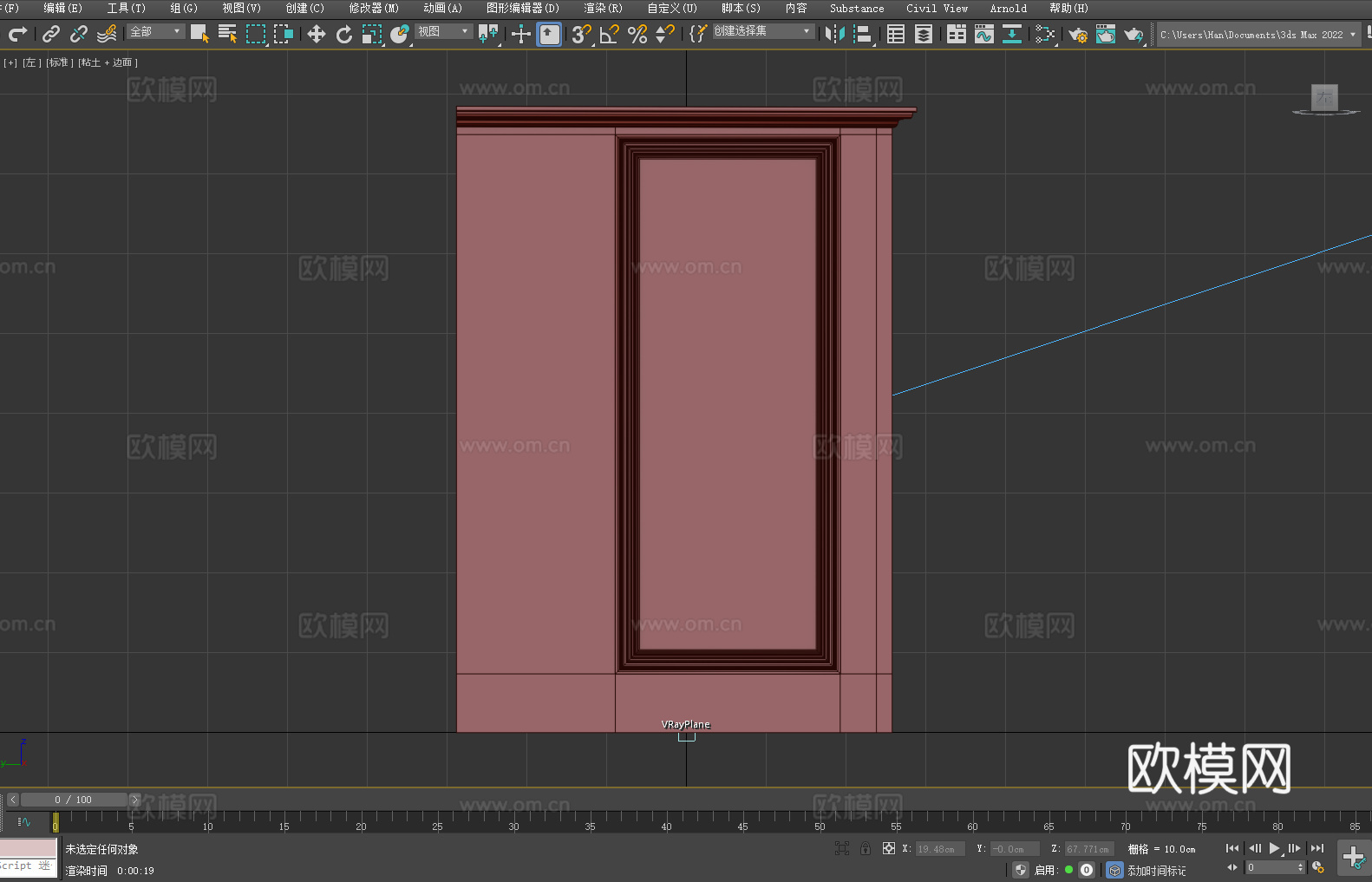
Task: Click the Set Key large plus button
Action: point(1354,858)
